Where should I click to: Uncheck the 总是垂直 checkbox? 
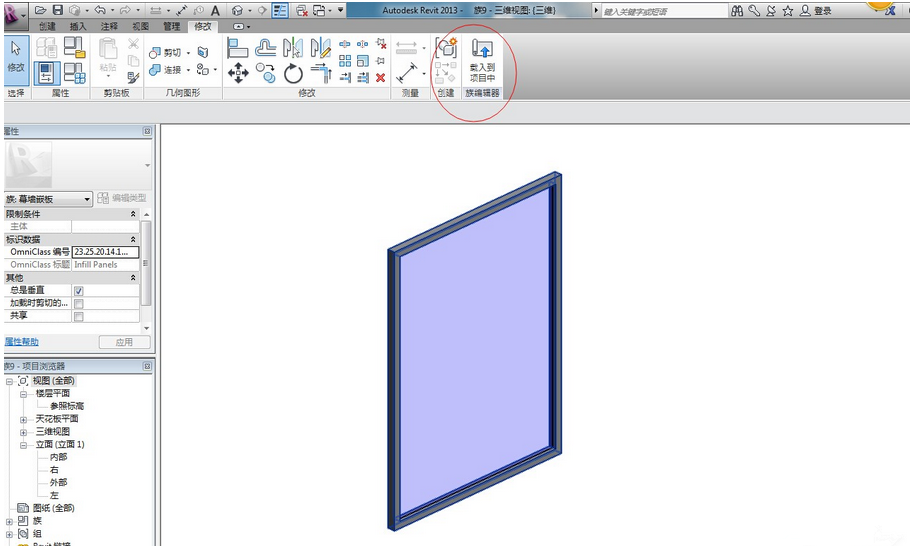[x=79, y=291]
